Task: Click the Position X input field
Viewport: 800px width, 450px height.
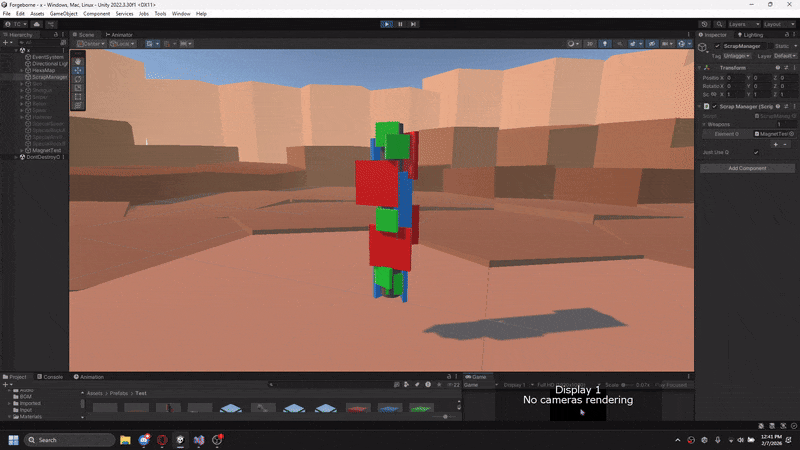Action: [x=735, y=78]
